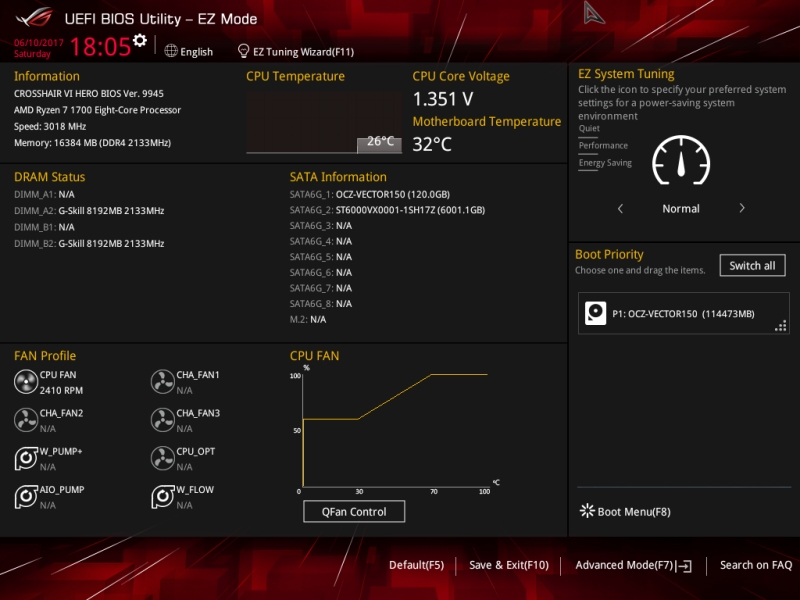Click DIMM_B2 G-Skill 8192MB 2133MHz
The image size is (800, 600).
(89, 243)
